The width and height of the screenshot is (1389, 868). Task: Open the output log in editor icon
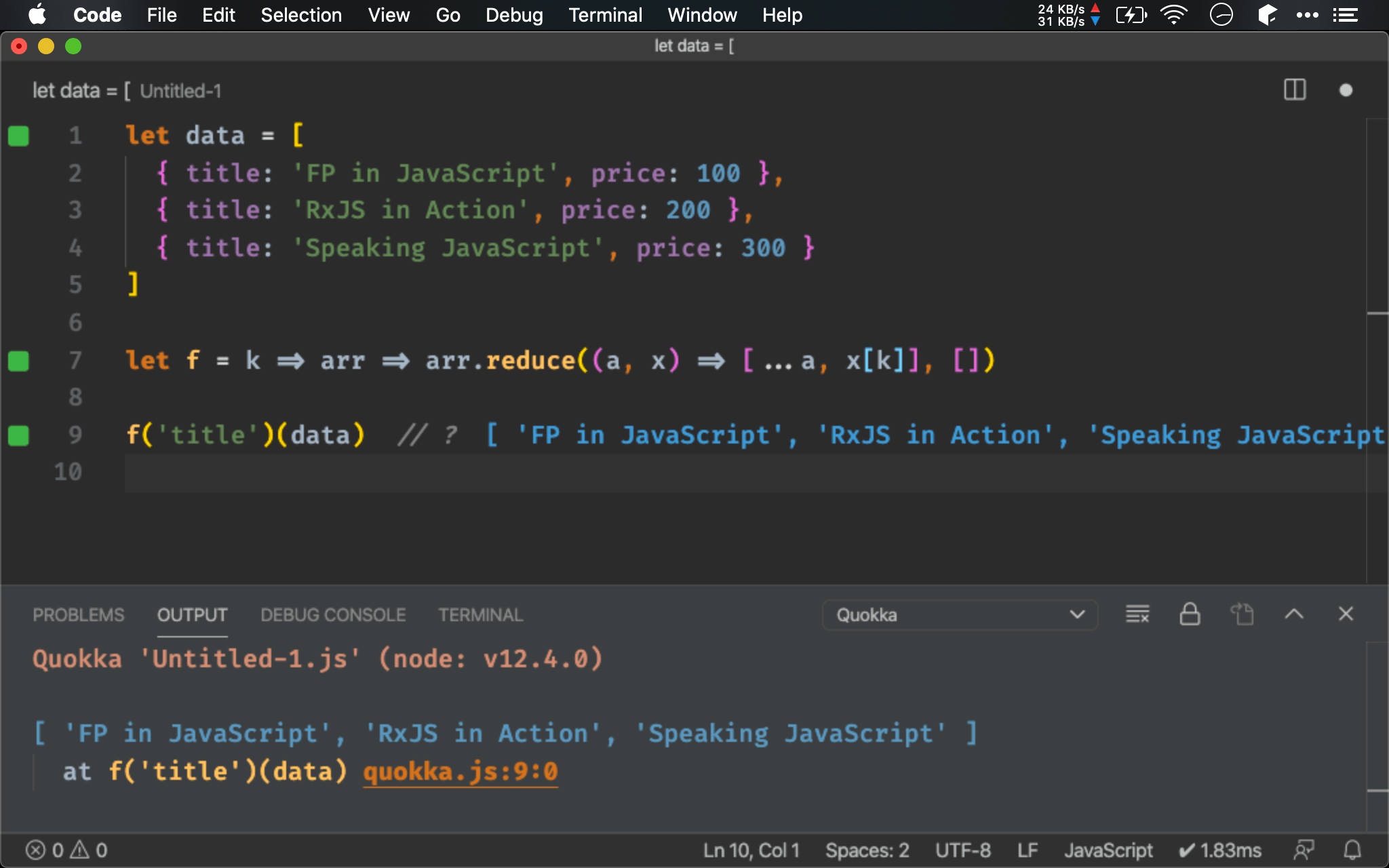[x=1242, y=614]
